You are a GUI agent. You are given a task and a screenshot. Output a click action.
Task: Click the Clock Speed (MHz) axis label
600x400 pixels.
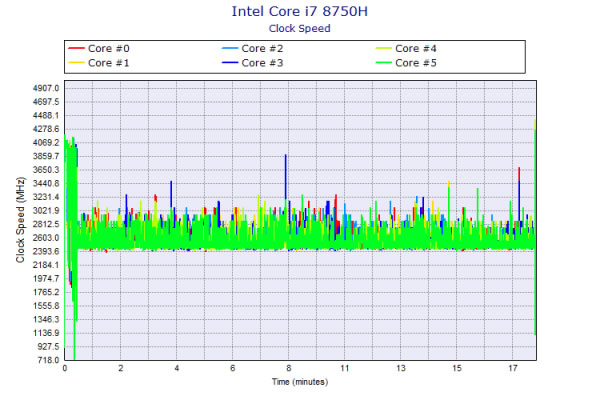click(x=20, y=220)
